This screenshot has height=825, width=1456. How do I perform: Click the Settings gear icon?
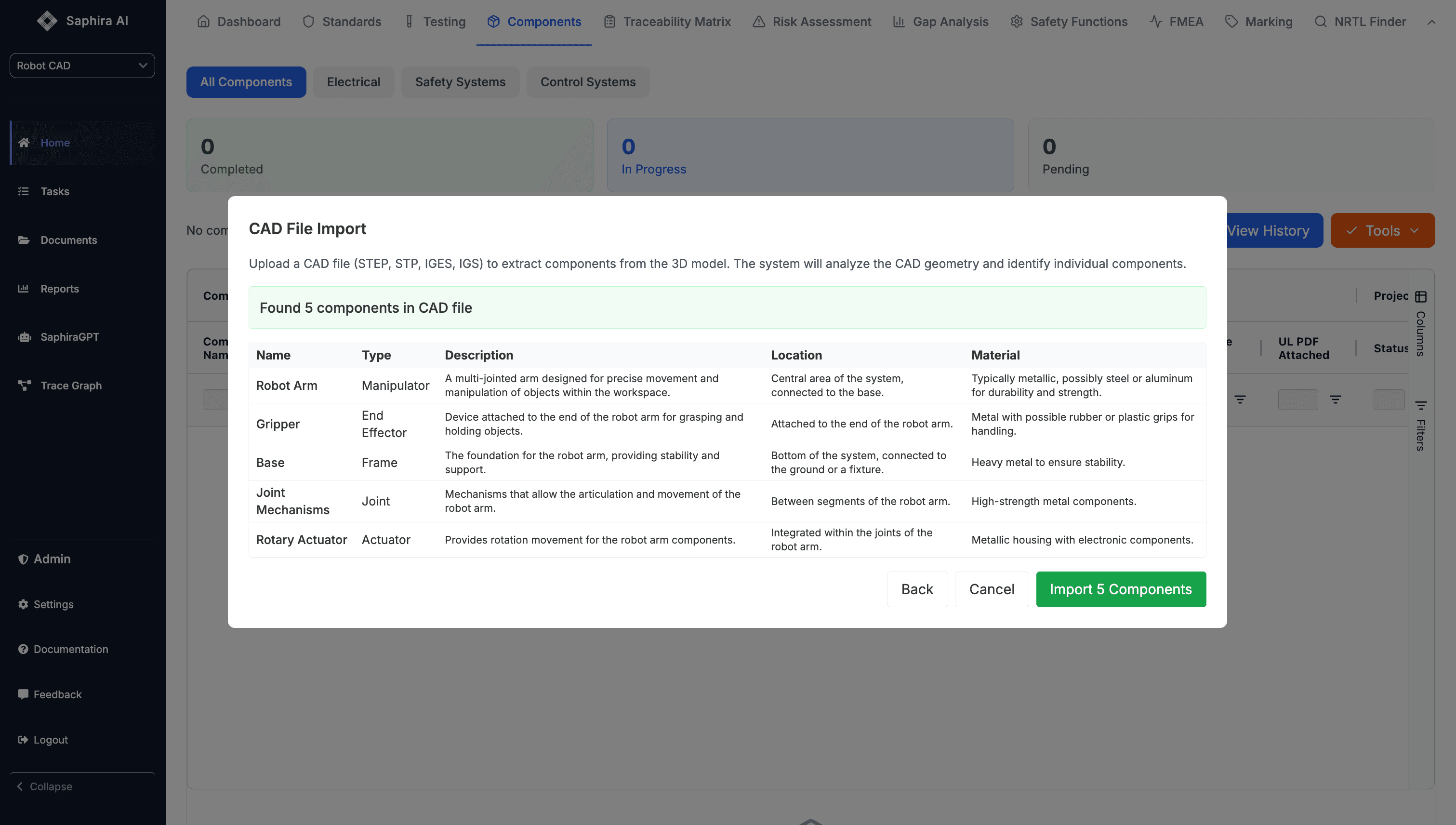pyautogui.click(x=23, y=604)
